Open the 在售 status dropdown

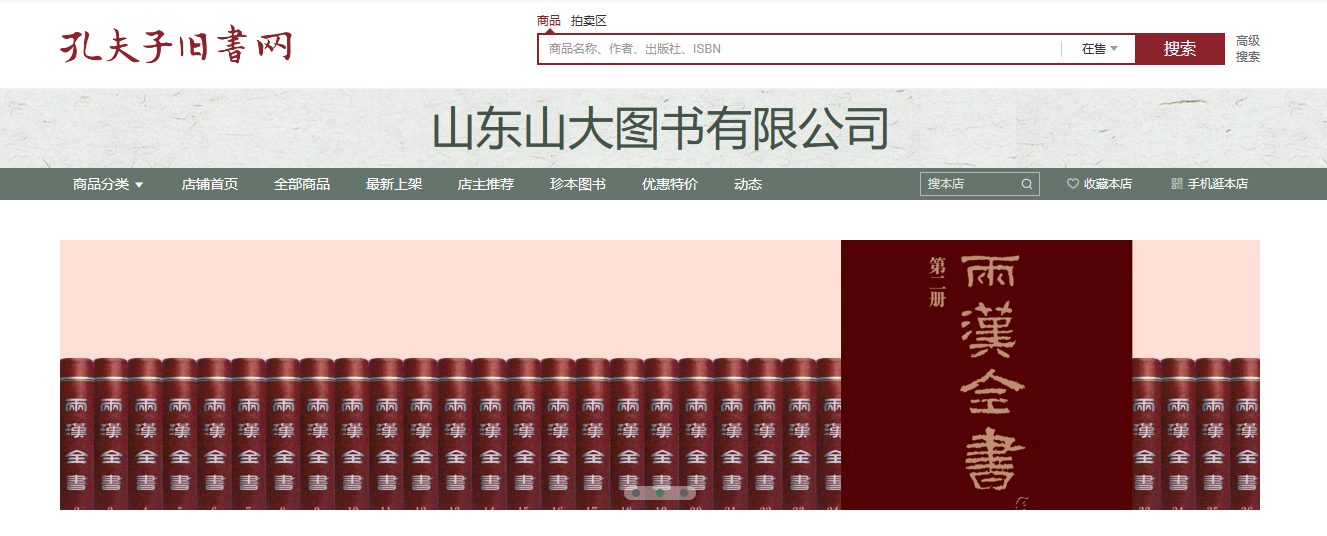click(1099, 49)
